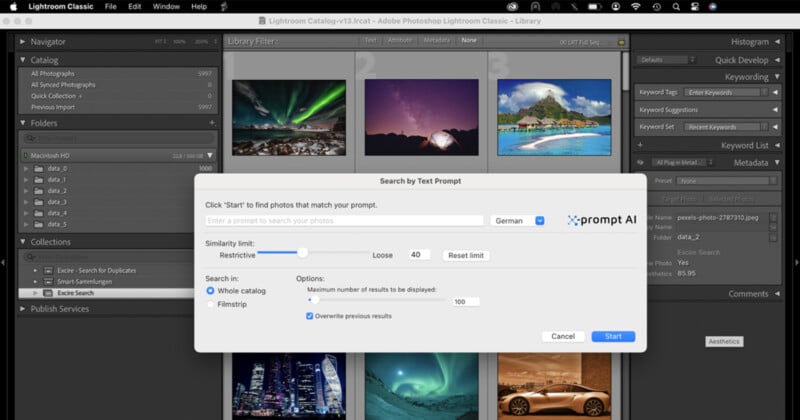
Task: Collapse the Catalog panel
Action: click(22, 60)
